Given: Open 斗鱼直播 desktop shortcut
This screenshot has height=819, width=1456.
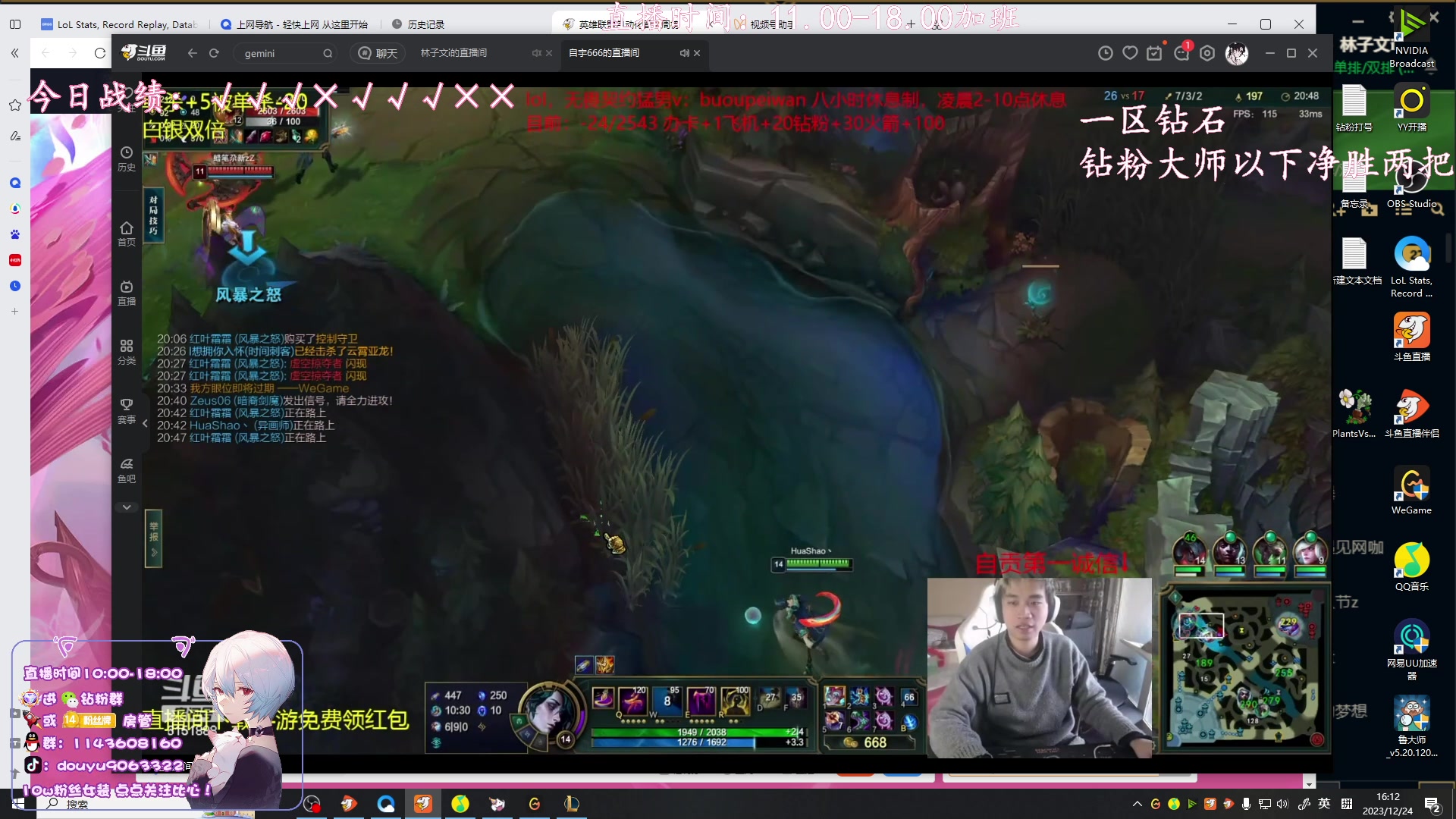Looking at the screenshot, I should 1411,337.
